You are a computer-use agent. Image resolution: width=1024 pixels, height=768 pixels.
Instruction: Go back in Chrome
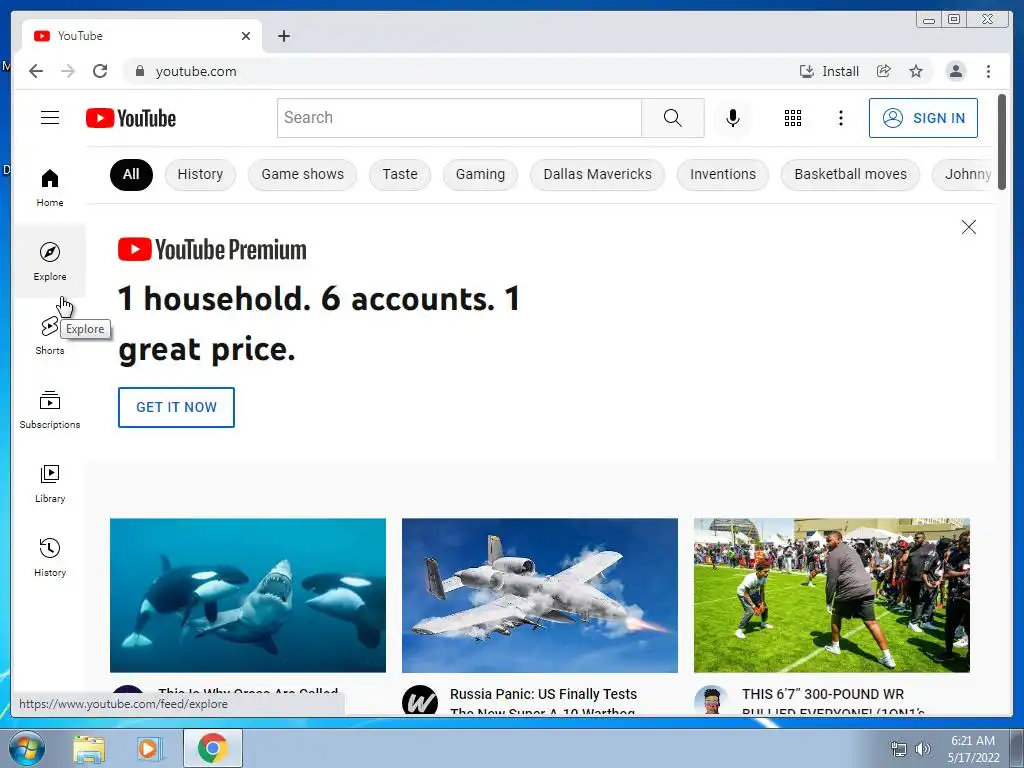click(36, 71)
